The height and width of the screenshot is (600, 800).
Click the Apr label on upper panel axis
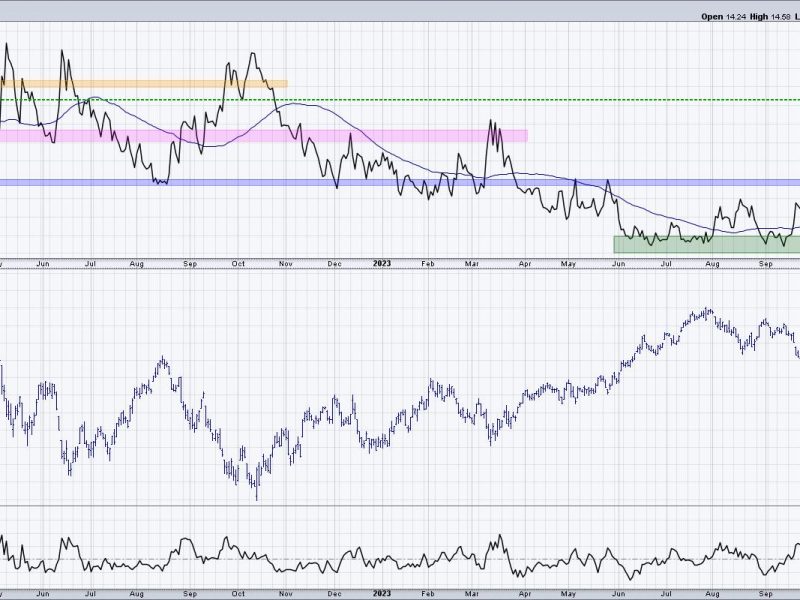(x=524, y=264)
